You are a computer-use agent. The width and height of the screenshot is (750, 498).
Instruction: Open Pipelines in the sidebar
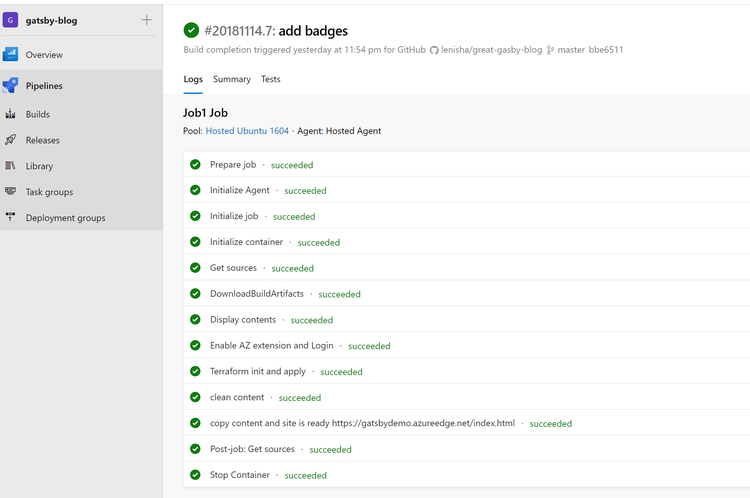click(x=81, y=86)
